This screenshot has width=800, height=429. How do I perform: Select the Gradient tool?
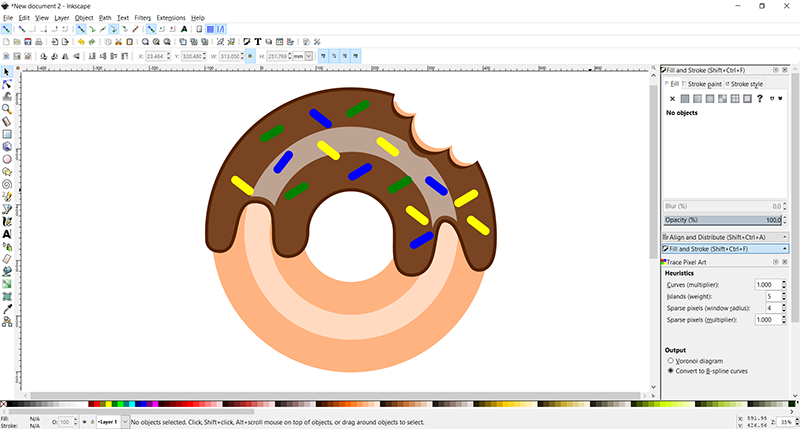point(7,284)
